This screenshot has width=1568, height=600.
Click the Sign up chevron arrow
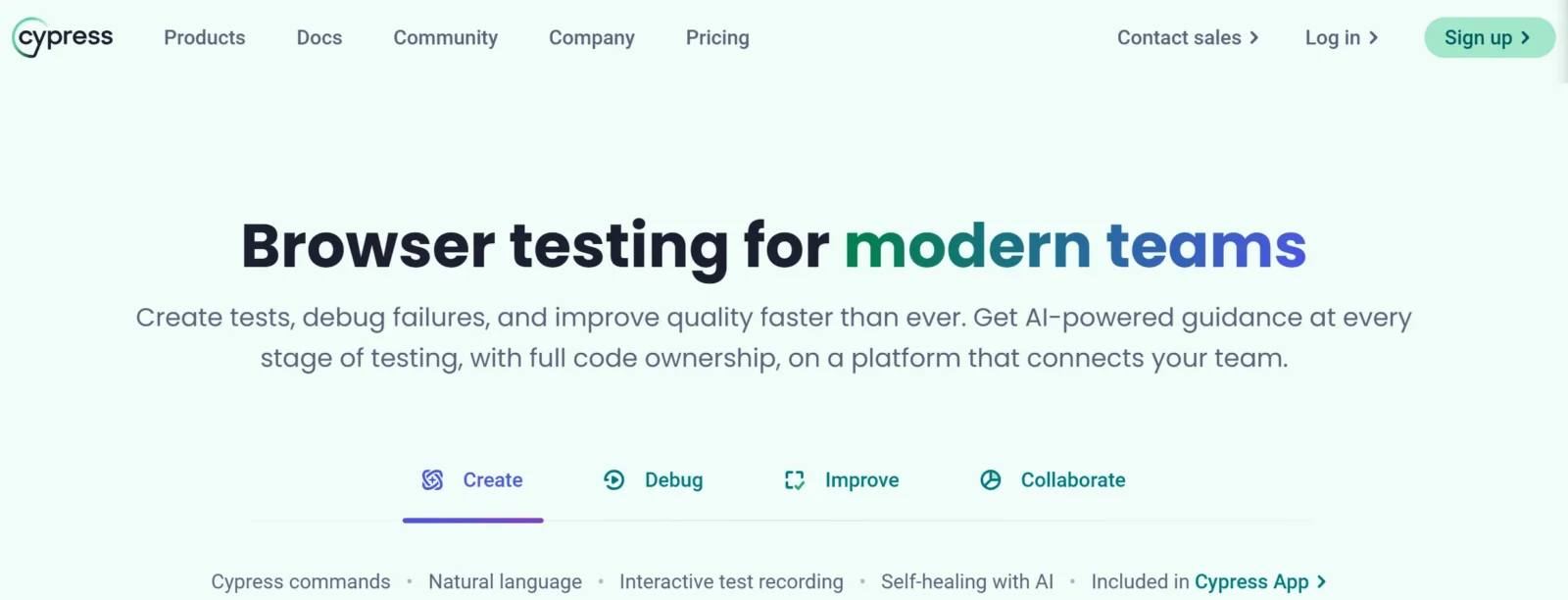(1525, 37)
